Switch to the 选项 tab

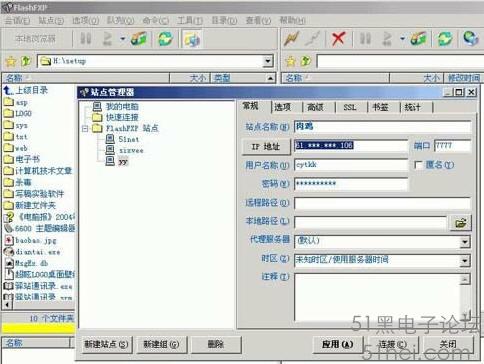click(x=283, y=107)
